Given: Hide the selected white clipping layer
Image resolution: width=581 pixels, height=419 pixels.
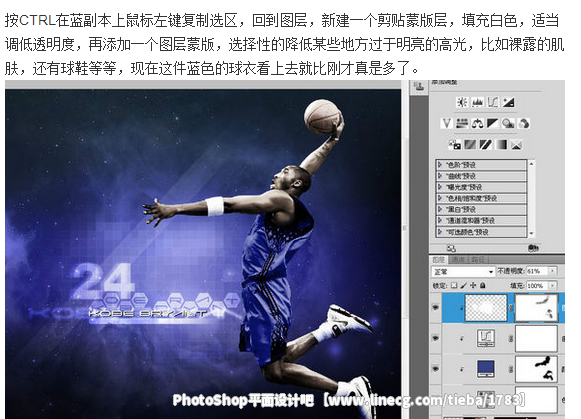Looking at the screenshot, I should tap(436, 307).
